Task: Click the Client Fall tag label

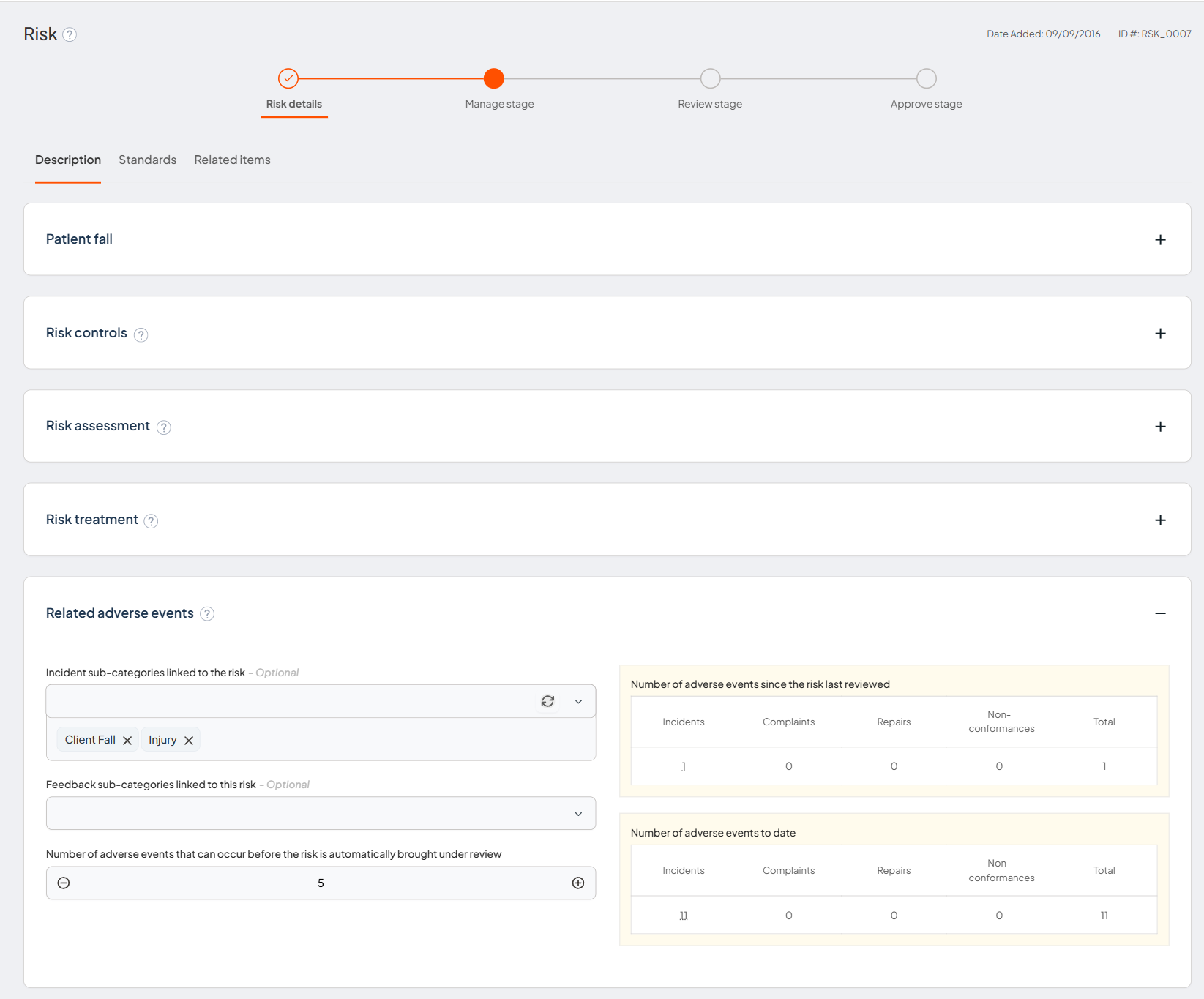Action: click(90, 740)
